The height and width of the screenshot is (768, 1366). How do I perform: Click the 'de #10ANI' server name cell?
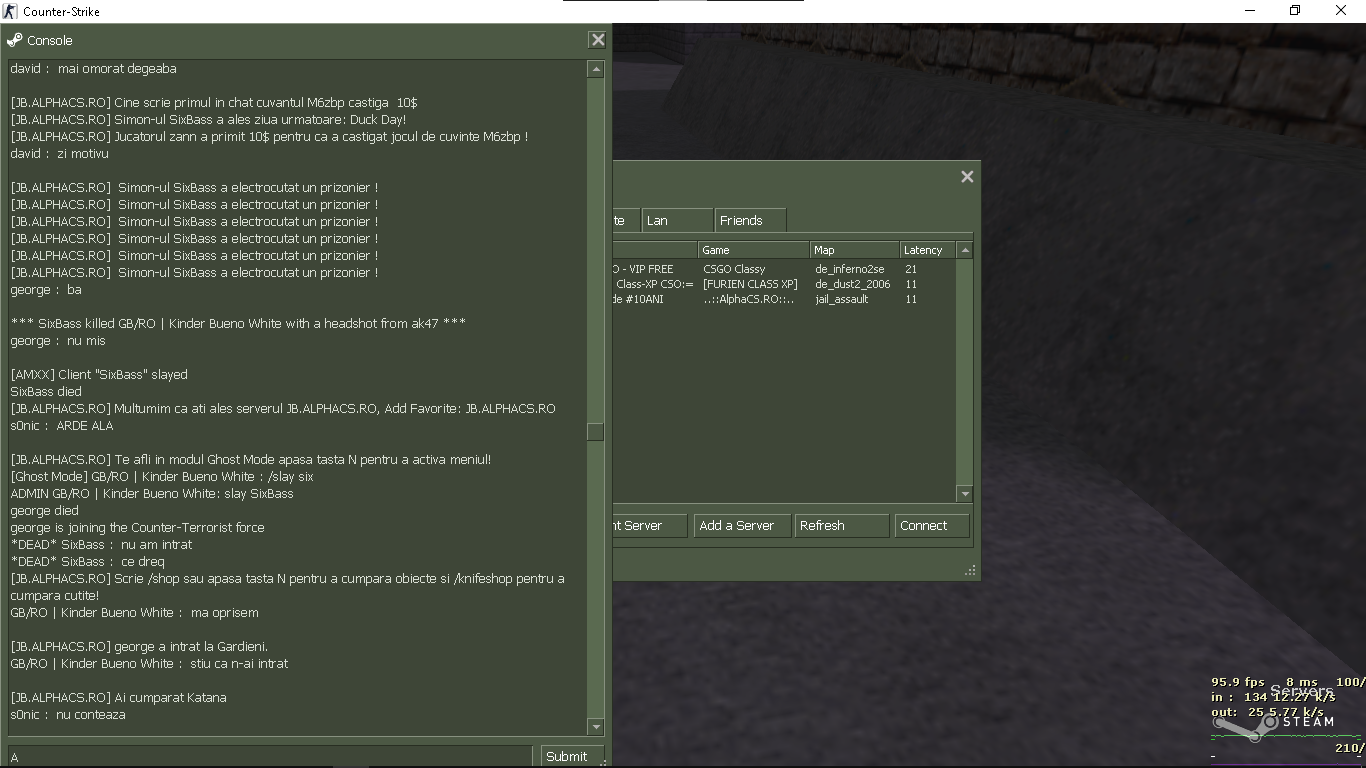[x=638, y=299]
